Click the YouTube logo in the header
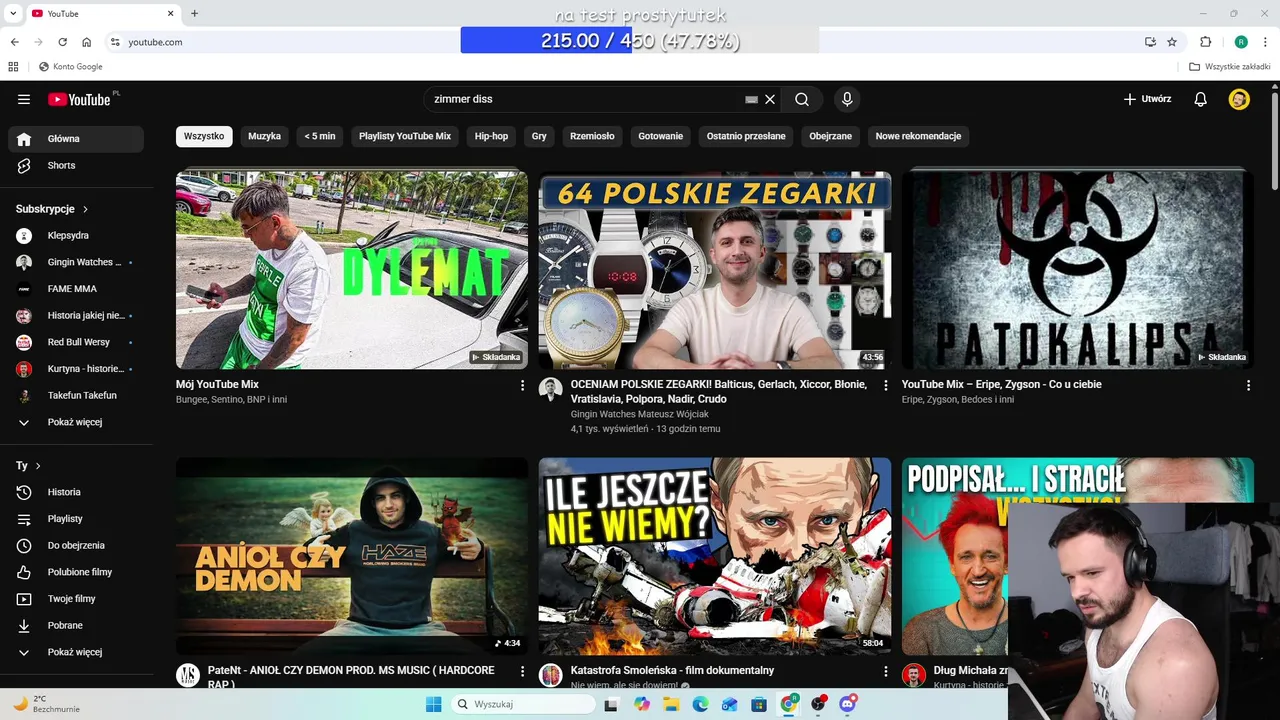The height and width of the screenshot is (720, 1280). point(79,99)
